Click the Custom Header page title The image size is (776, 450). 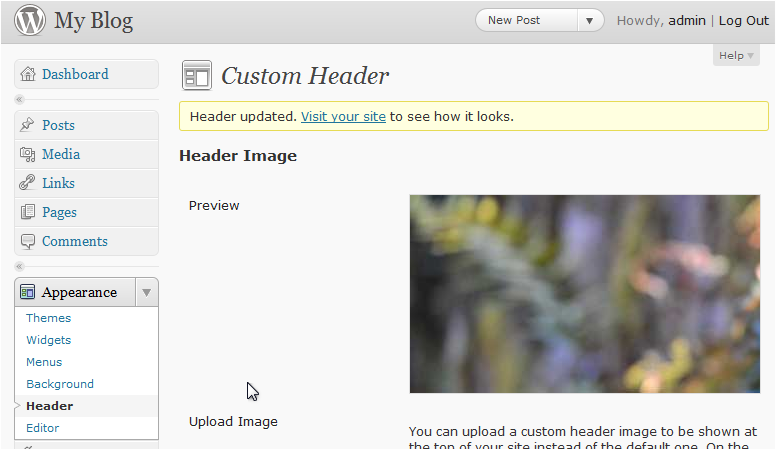tap(305, 76)
